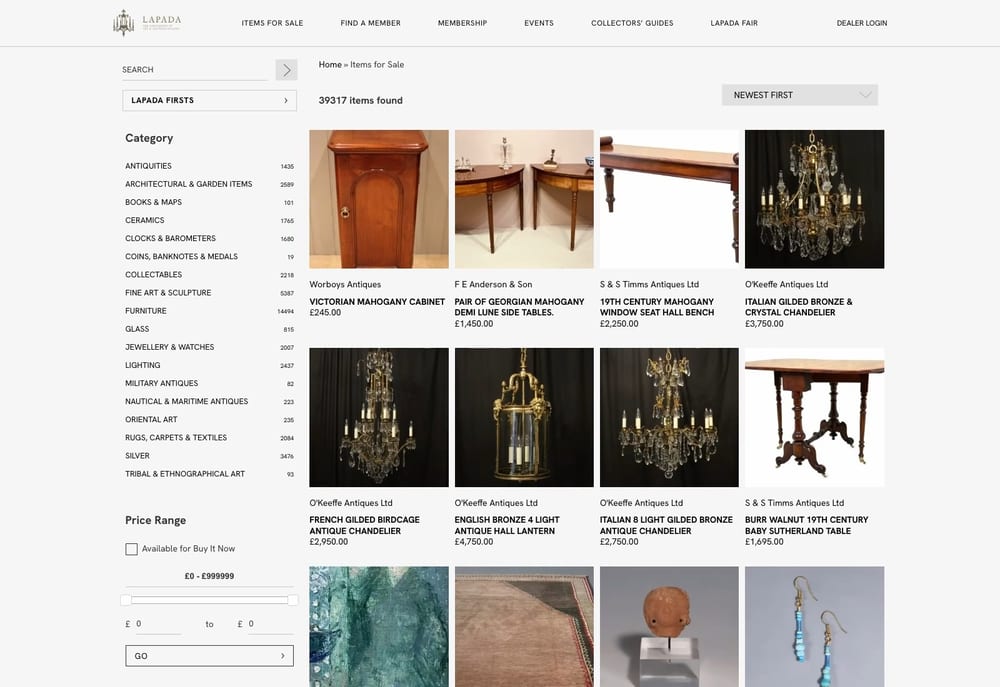Open Items for Sale menu

(x=272, y=23)
